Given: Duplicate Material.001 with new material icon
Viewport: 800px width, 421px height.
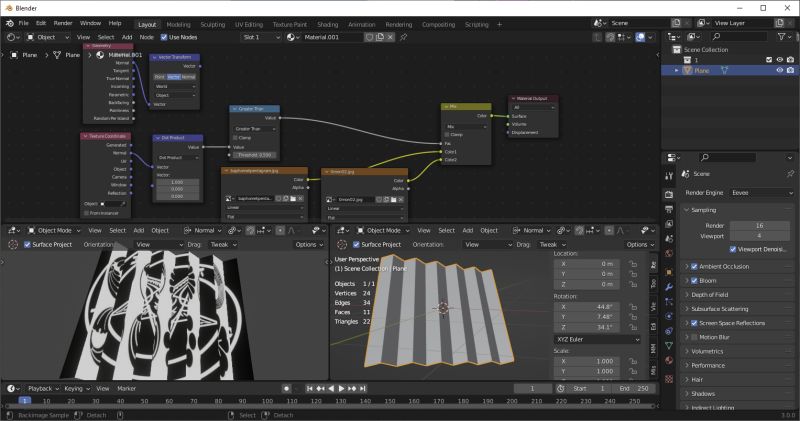Looking at the screenshot, I should click(x=380, y=37).
